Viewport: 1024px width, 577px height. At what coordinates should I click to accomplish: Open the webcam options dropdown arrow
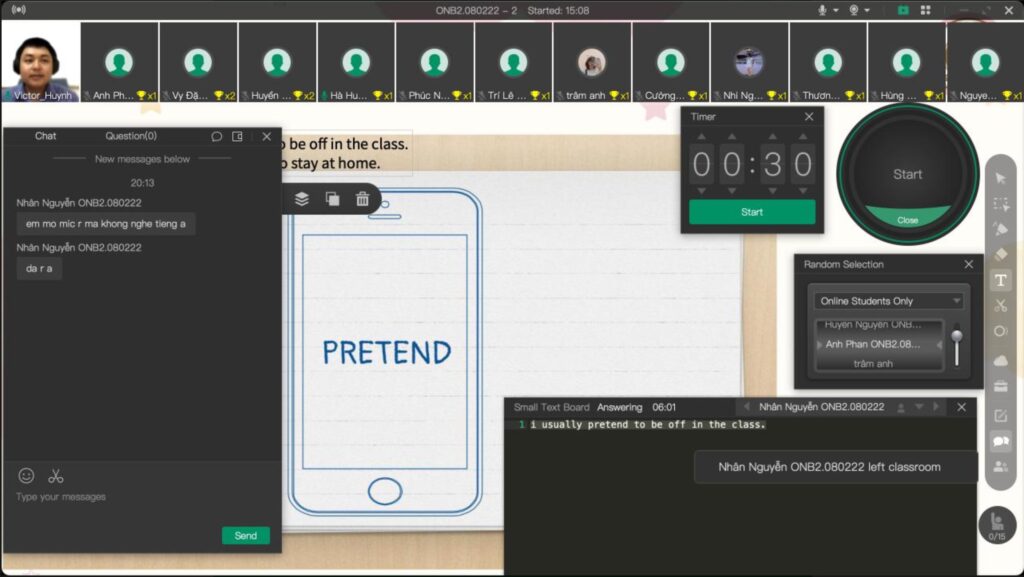868,10
